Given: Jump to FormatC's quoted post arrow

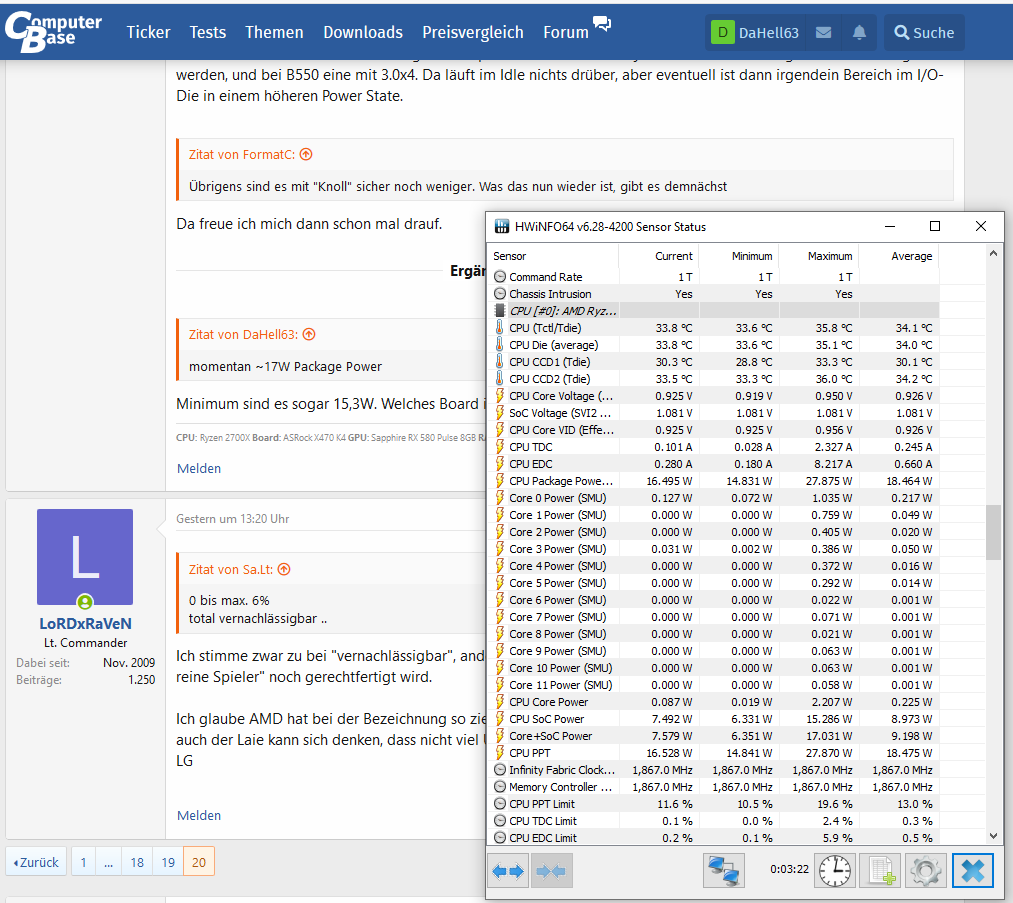Looking at the screenshot, I should pos(306,154).
